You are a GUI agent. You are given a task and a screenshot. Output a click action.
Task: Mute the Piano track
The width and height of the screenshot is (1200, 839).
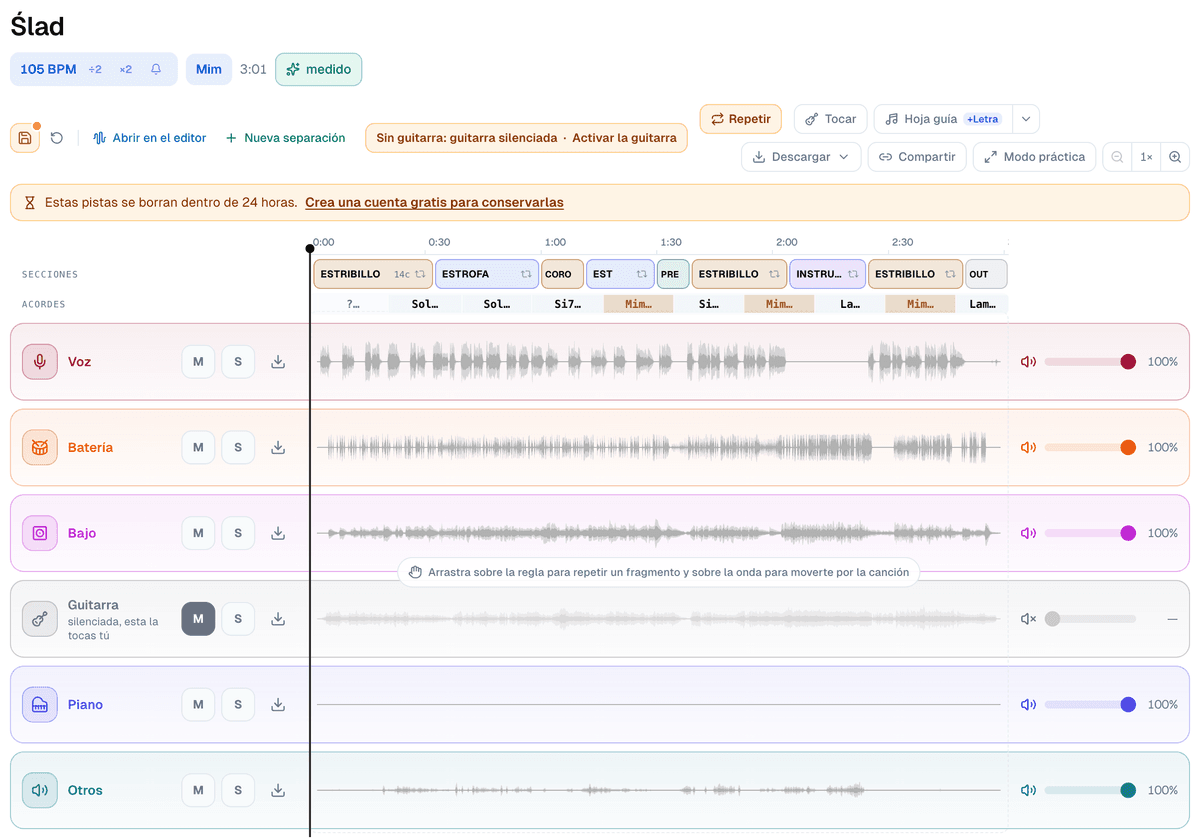[x=198, y=704]
